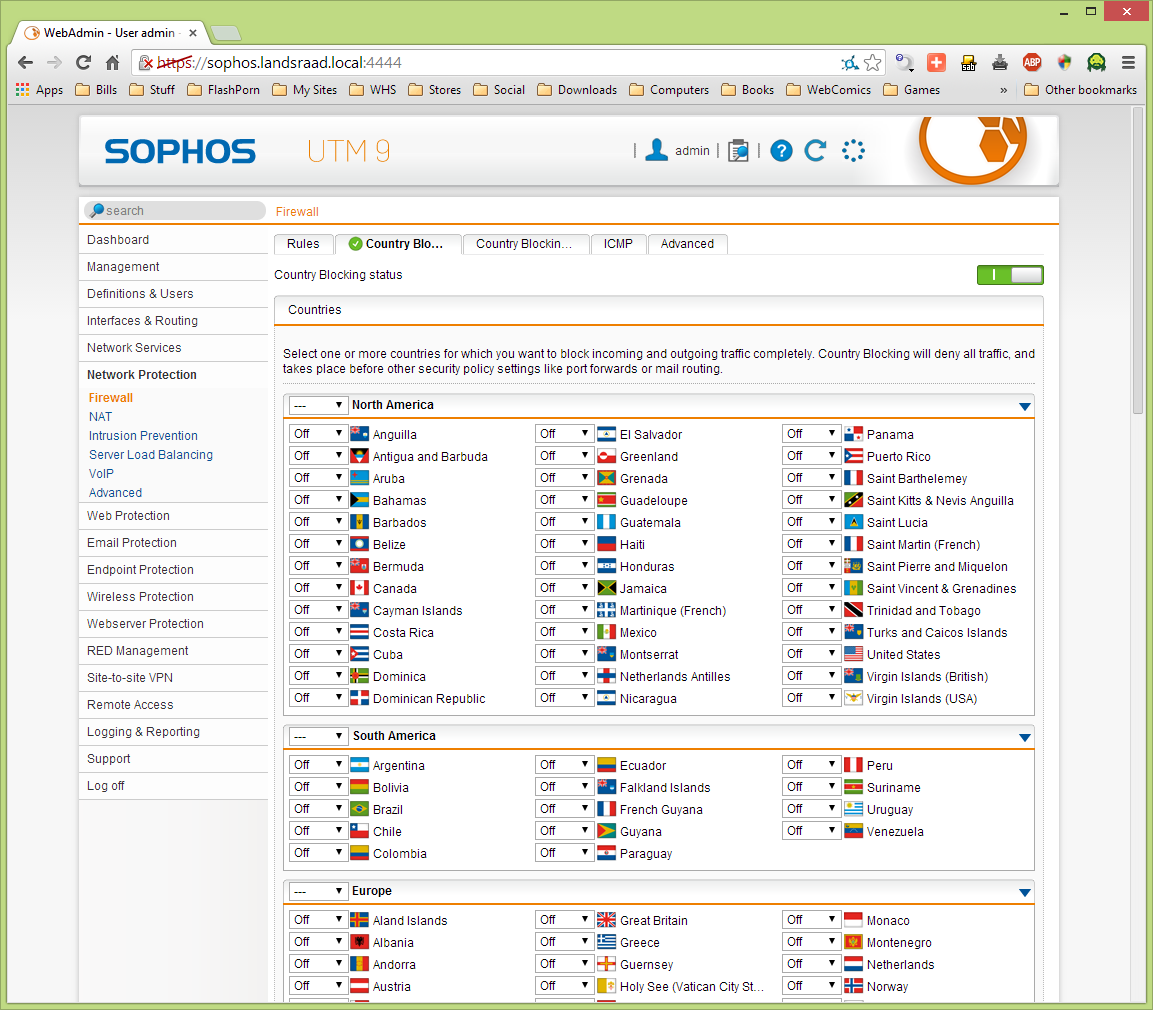
Task: Collapse the Europe section arrow
Action: pos(1024,892)
